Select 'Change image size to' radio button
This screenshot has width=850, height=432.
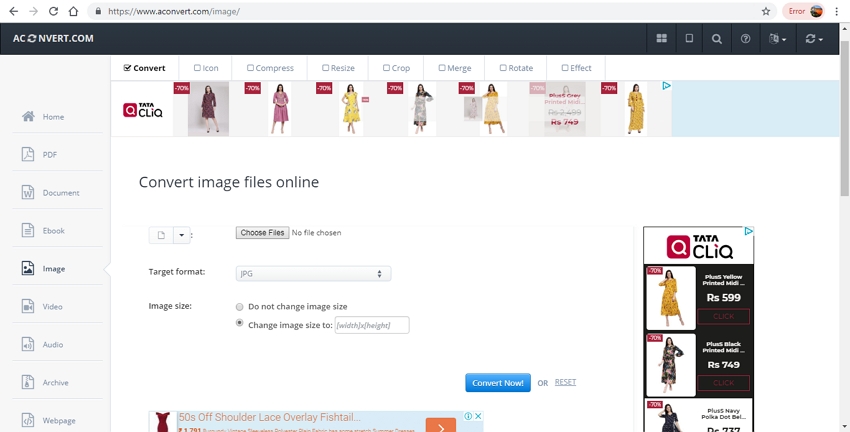click(240, 324)
